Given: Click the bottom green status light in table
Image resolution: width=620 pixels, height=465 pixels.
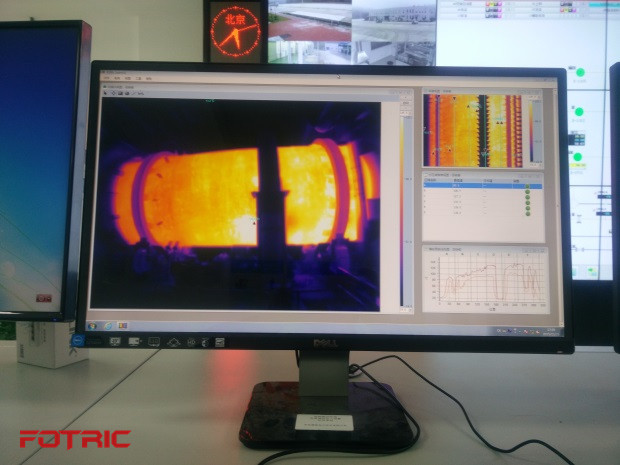Looking at the screenshot, I should point(527,214).
